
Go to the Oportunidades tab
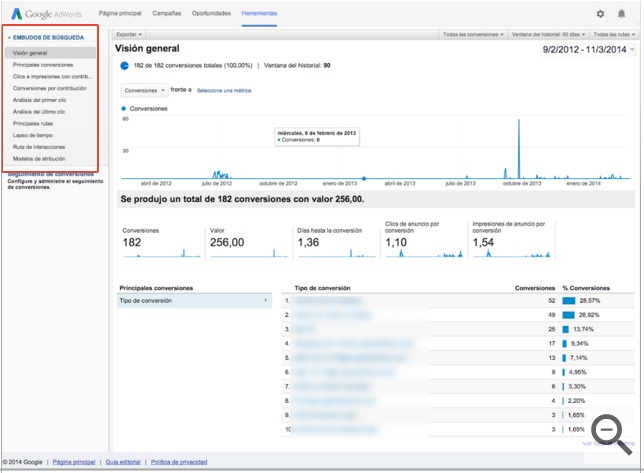point(211,13)
